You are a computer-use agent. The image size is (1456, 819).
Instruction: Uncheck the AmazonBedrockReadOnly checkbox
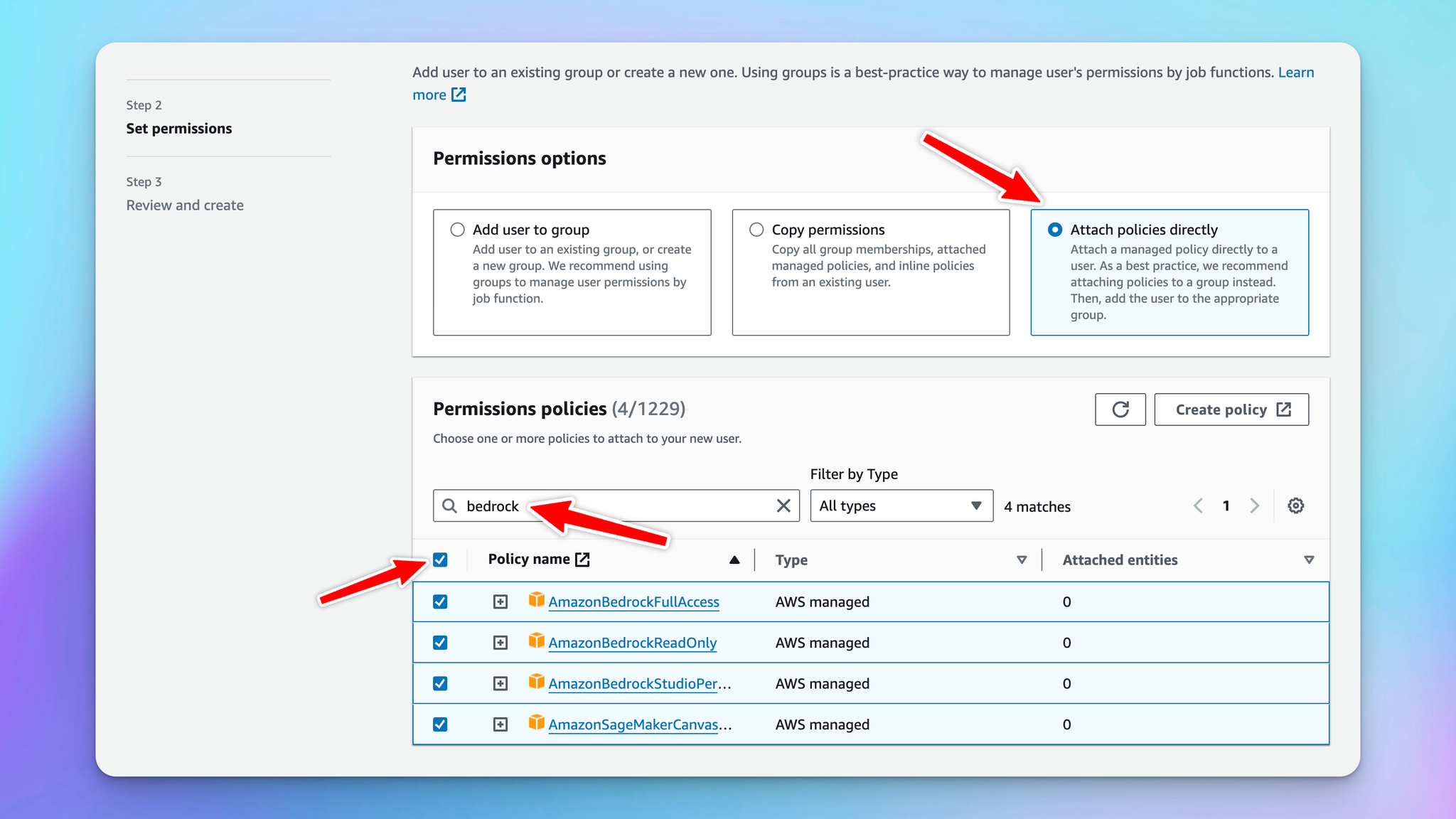440,643
